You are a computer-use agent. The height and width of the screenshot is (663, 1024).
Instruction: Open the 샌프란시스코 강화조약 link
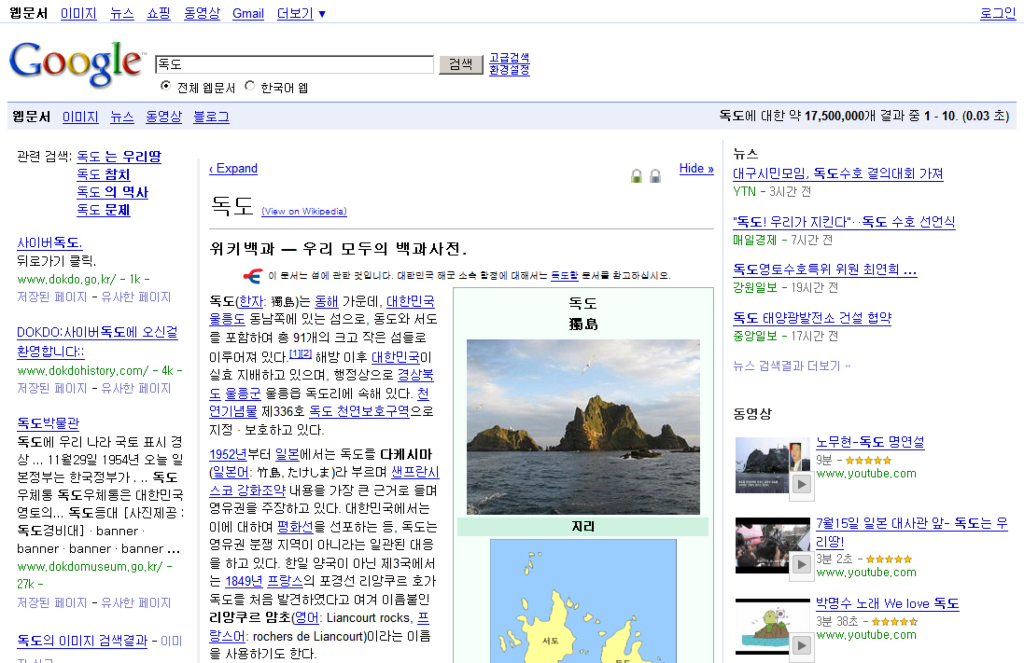[x=325, y=481]
